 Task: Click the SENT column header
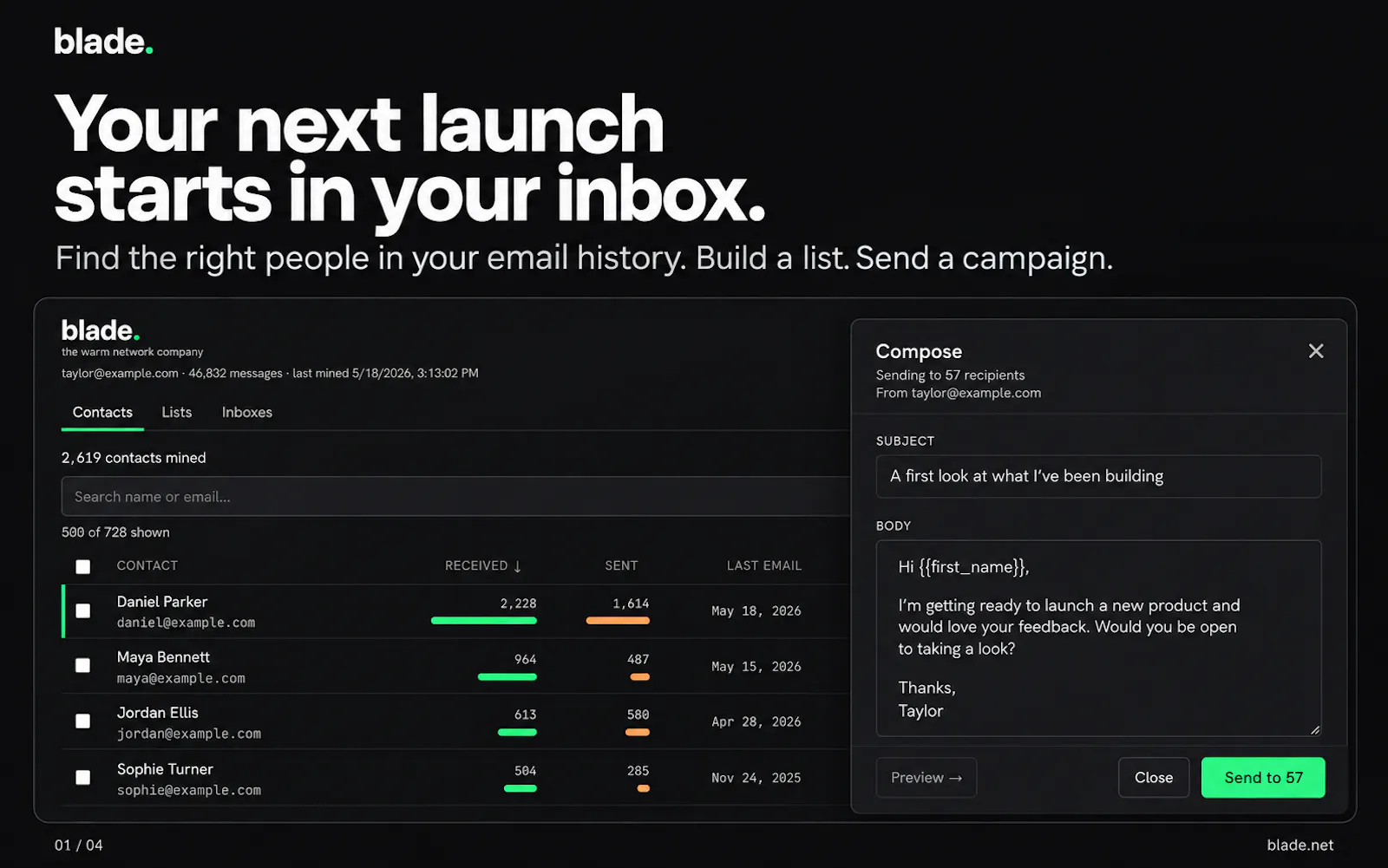point(621,565)
